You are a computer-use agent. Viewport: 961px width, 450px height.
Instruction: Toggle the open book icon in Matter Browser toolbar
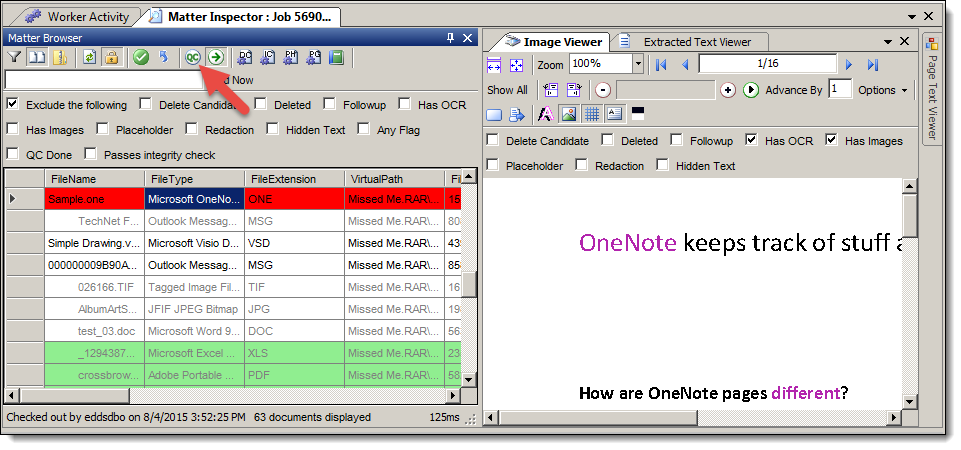[37, 58]
